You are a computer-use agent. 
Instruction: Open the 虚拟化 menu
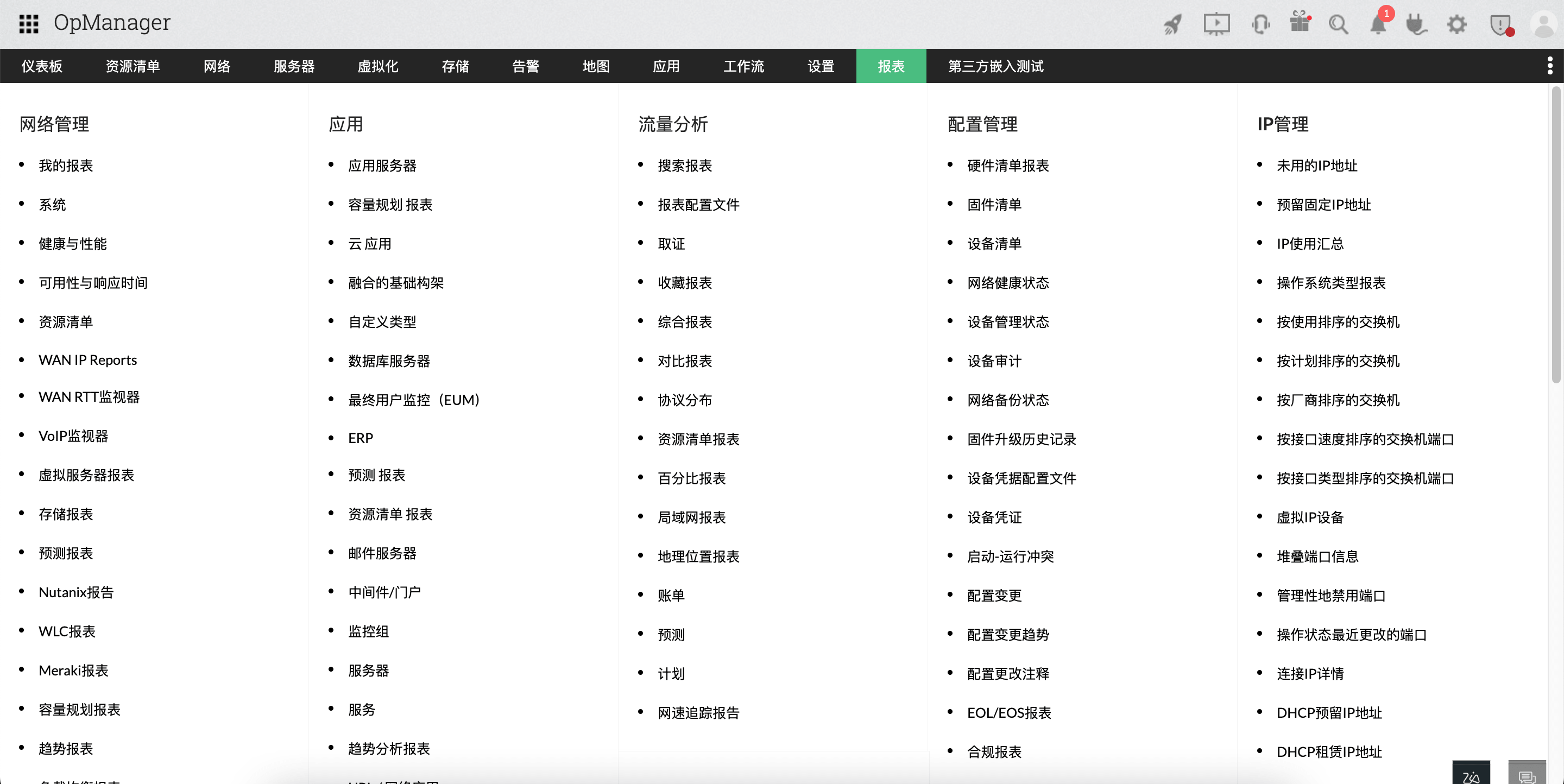(x=379, y=66)
